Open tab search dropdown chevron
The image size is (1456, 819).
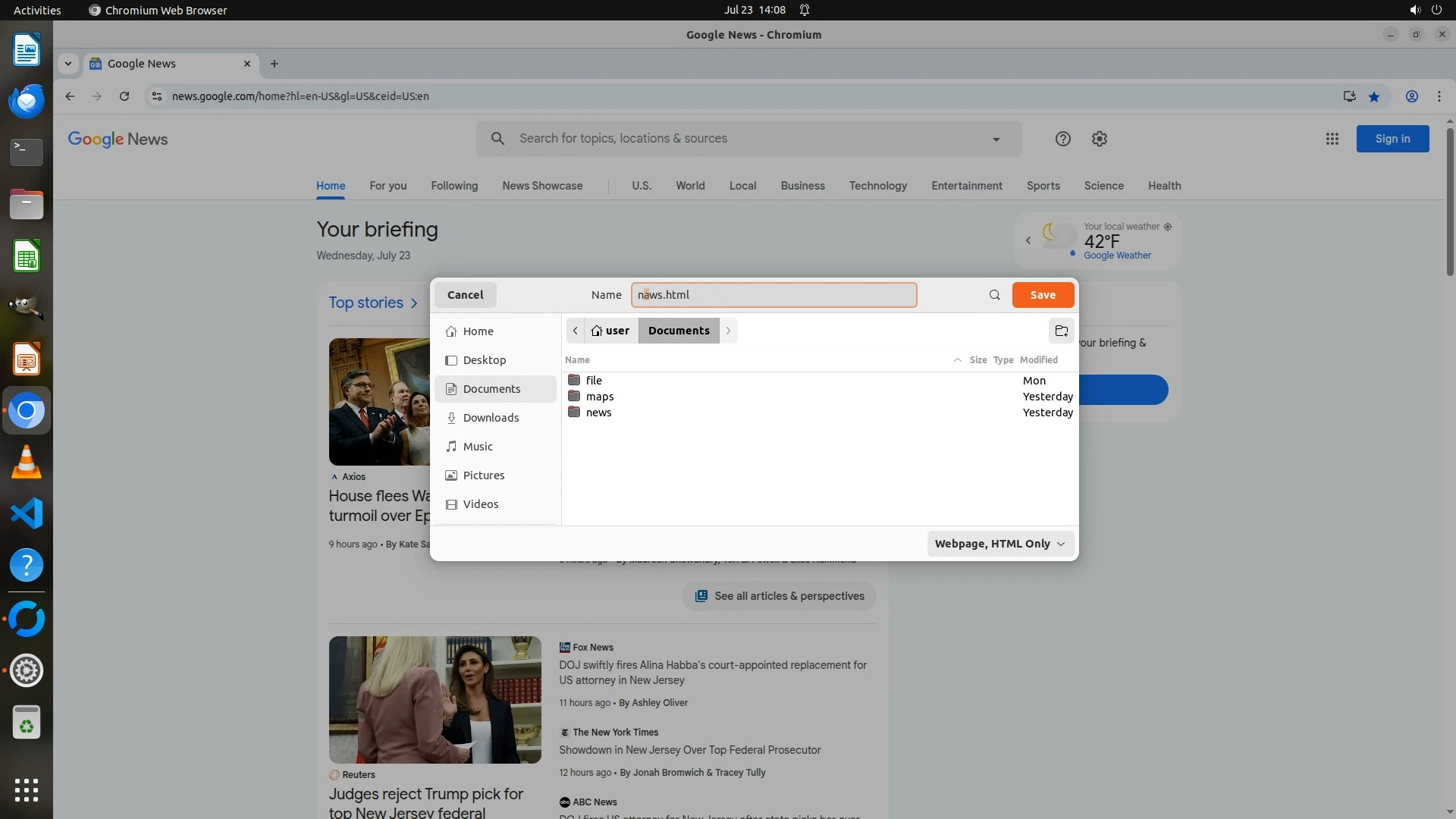point(68,64)
